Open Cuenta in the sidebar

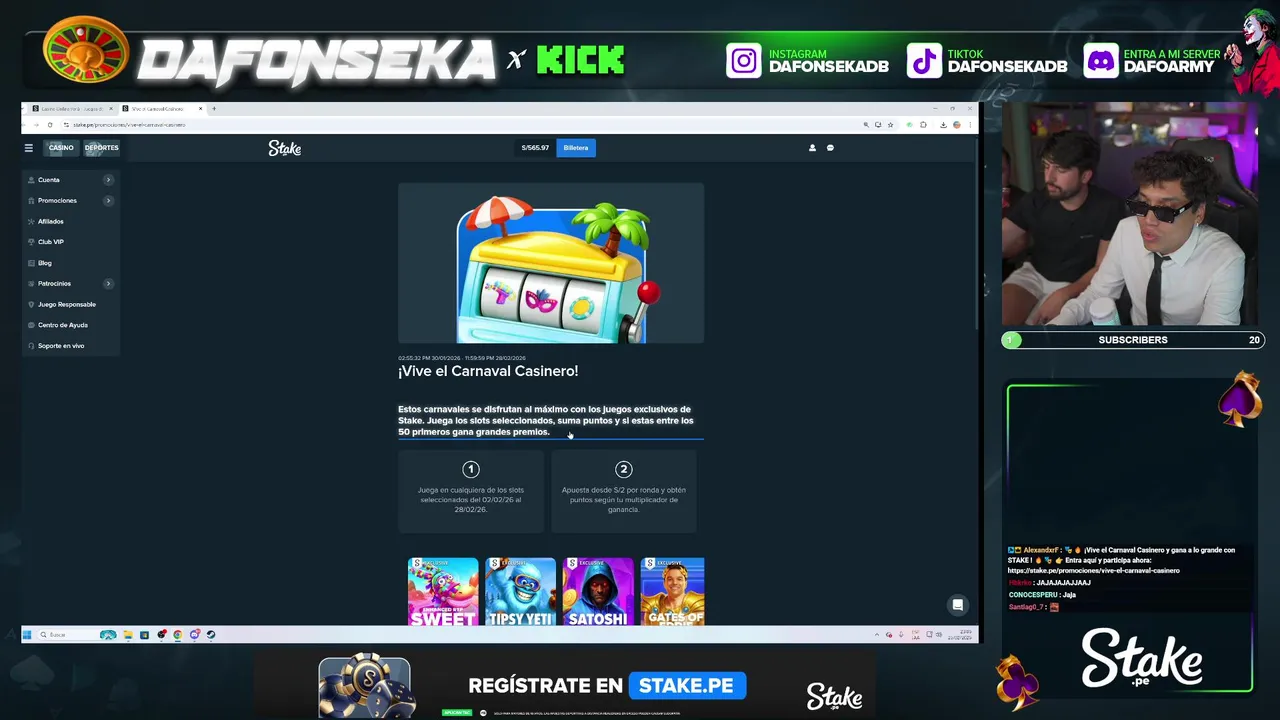[49, 180]
